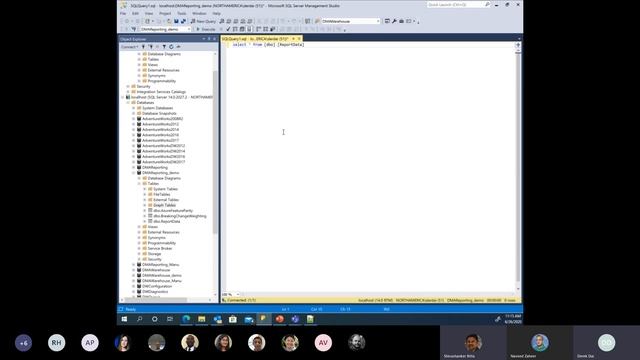Viewport: 640px width, 360px height.
Task: Expand the AdventureWorksDW2017 database node
Action: pyautogui.click(x=133, y=162)
